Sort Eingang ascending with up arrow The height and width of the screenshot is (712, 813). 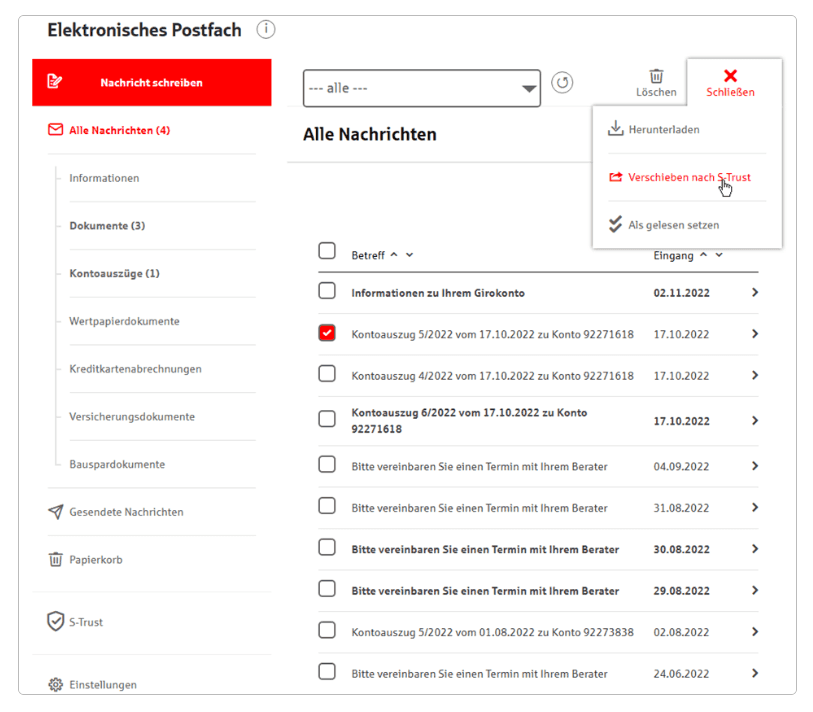click(x=703, y=255)
